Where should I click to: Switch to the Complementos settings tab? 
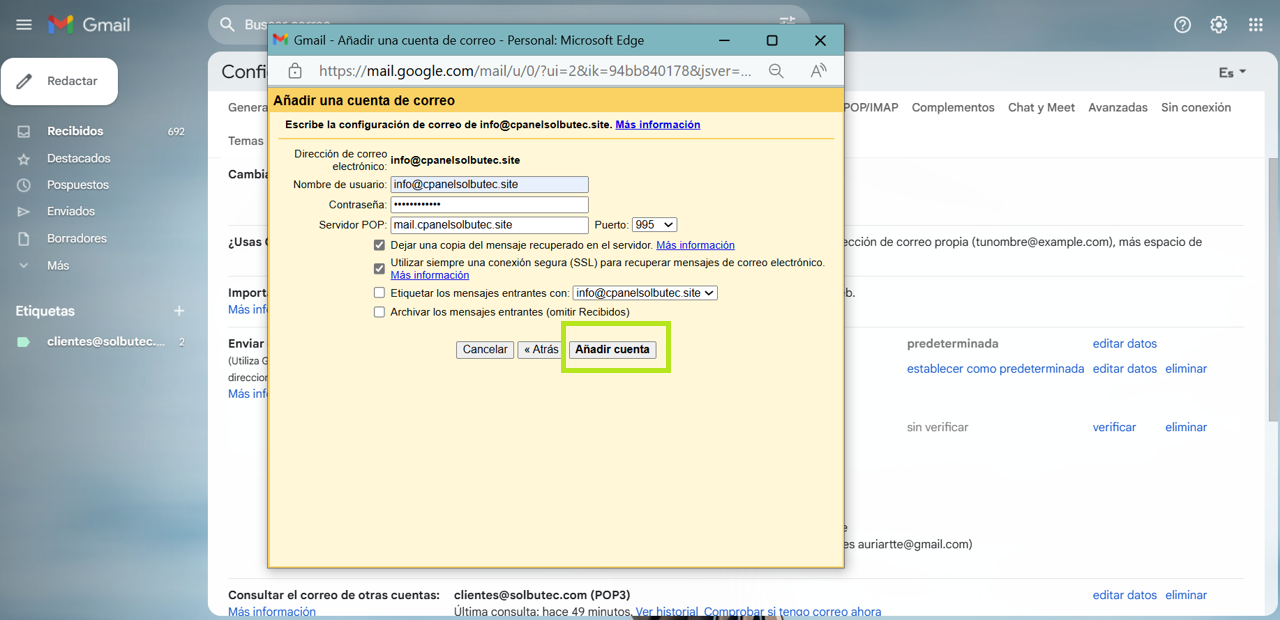(x=952, y=107)
